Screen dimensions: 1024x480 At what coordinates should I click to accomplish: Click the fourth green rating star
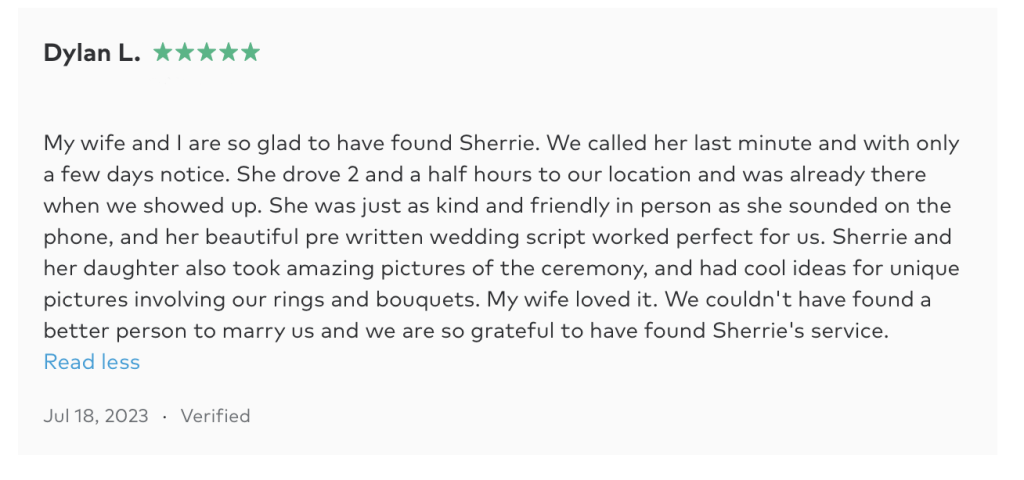pyautogui.click(x=228, y=53)
